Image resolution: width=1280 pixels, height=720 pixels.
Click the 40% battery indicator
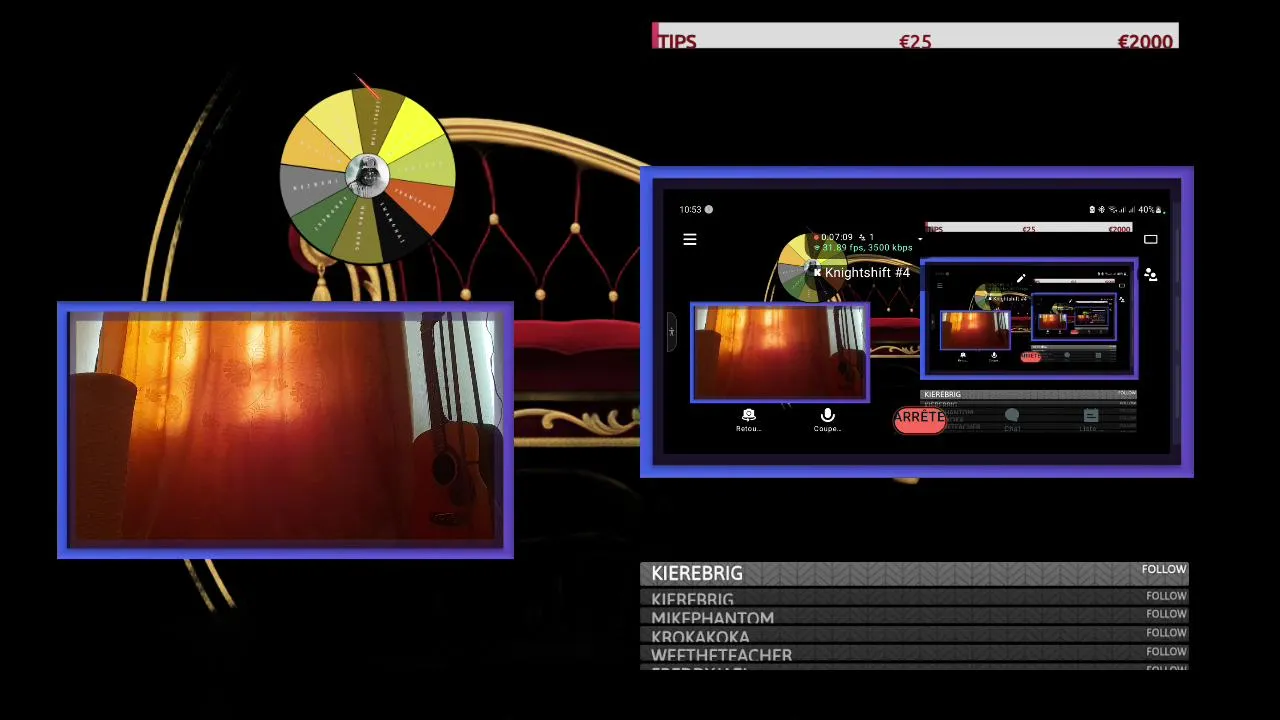1151,209
